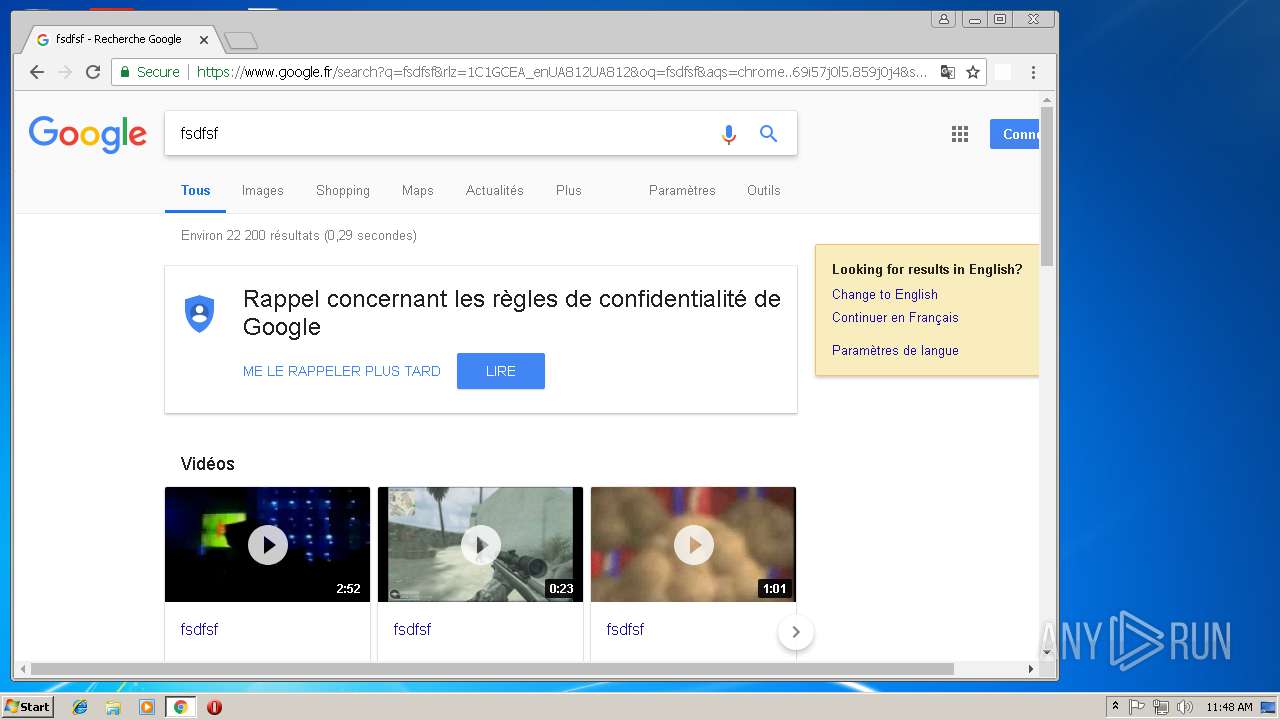1280x720 pixels.
Task: Click the green Secure padlock icon
Action: [125, 72]
